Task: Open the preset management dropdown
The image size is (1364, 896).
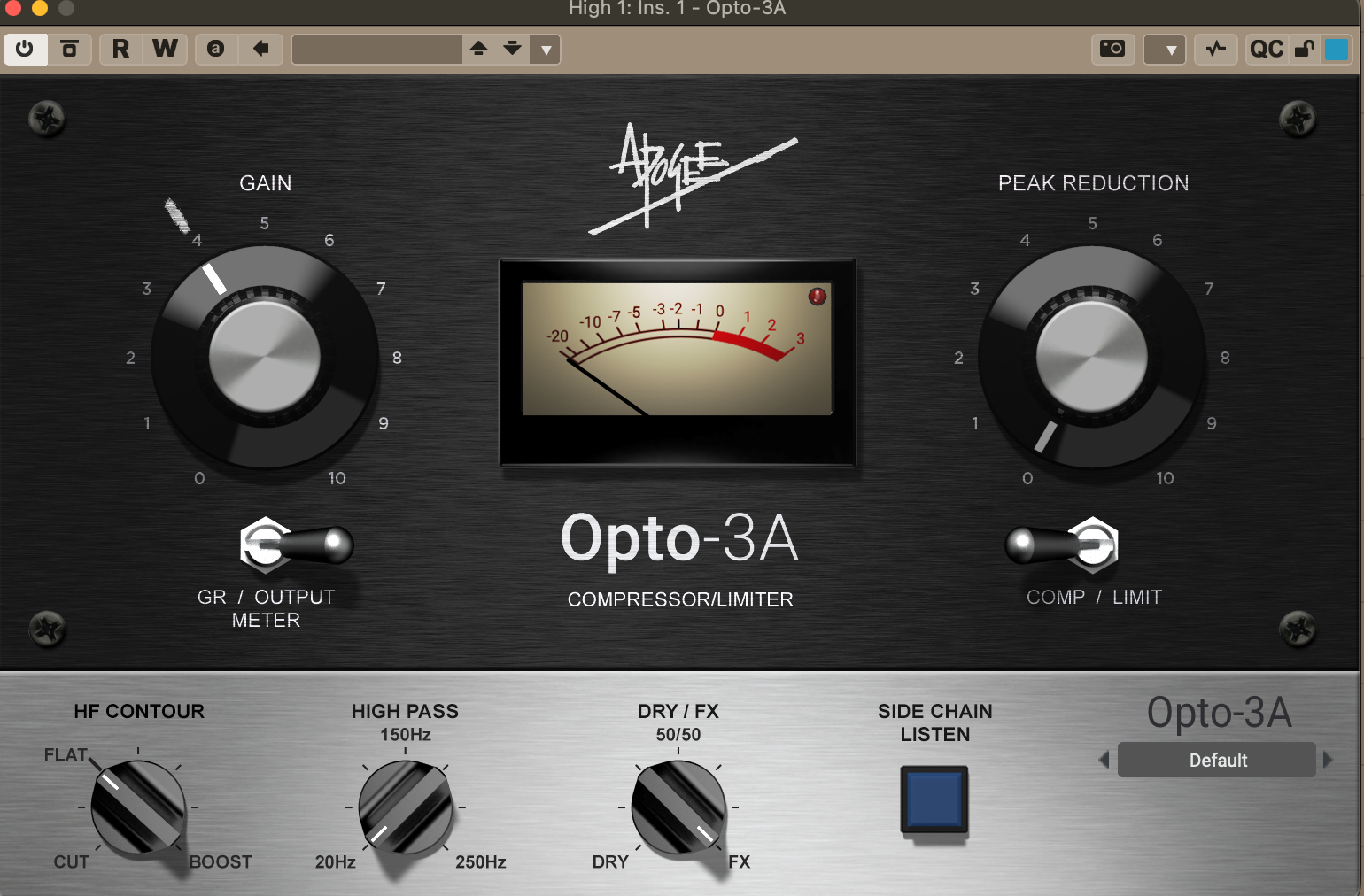Action: point(546,50)
